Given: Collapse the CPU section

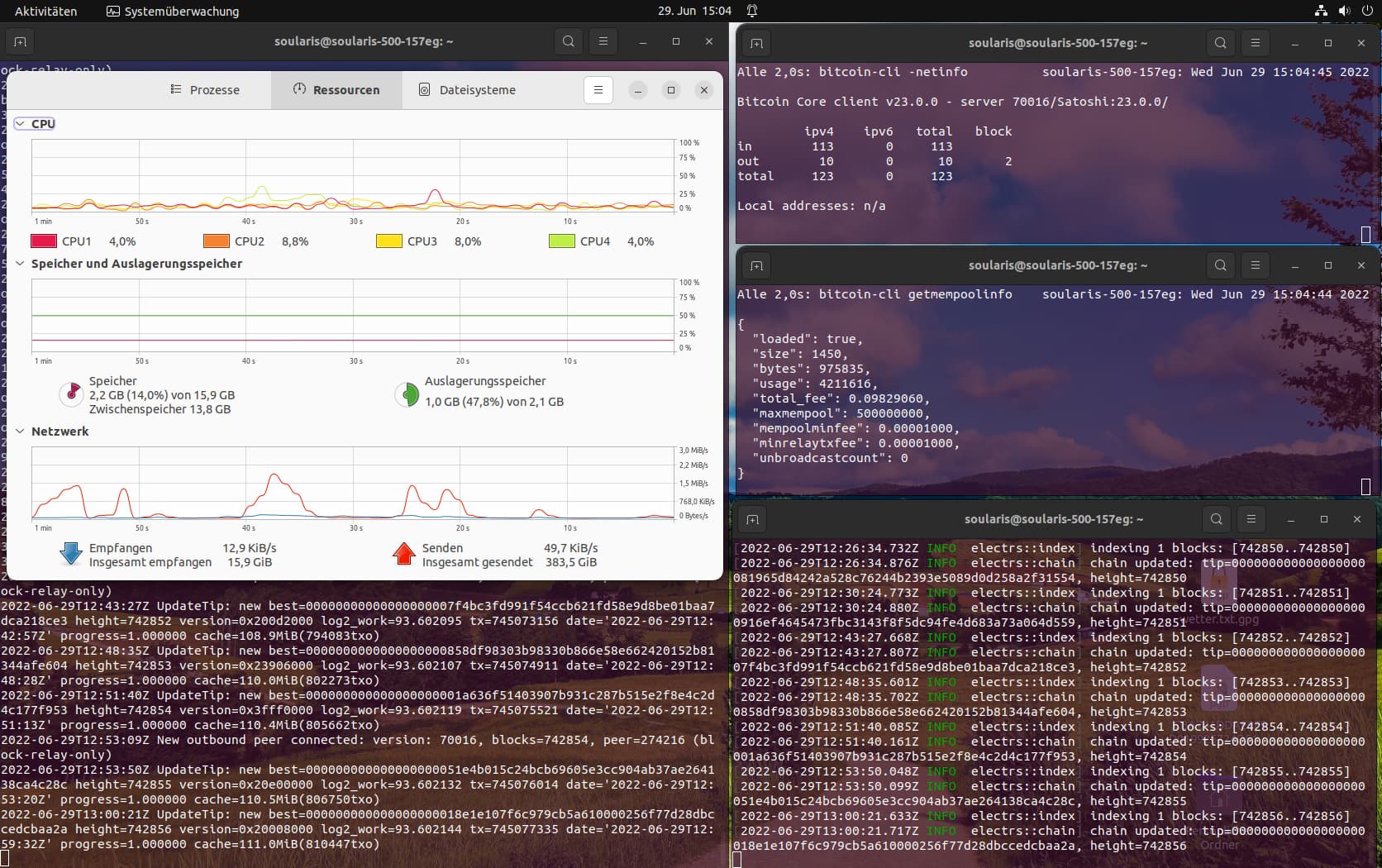Looking at the screenshot, I should click(20, 124).
